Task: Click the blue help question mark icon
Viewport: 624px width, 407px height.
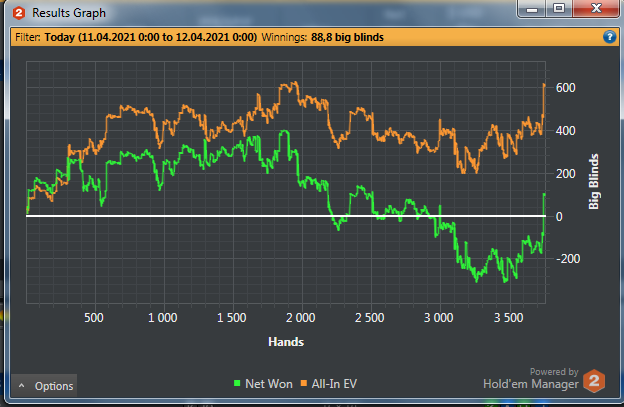Action: coord(609,37)
